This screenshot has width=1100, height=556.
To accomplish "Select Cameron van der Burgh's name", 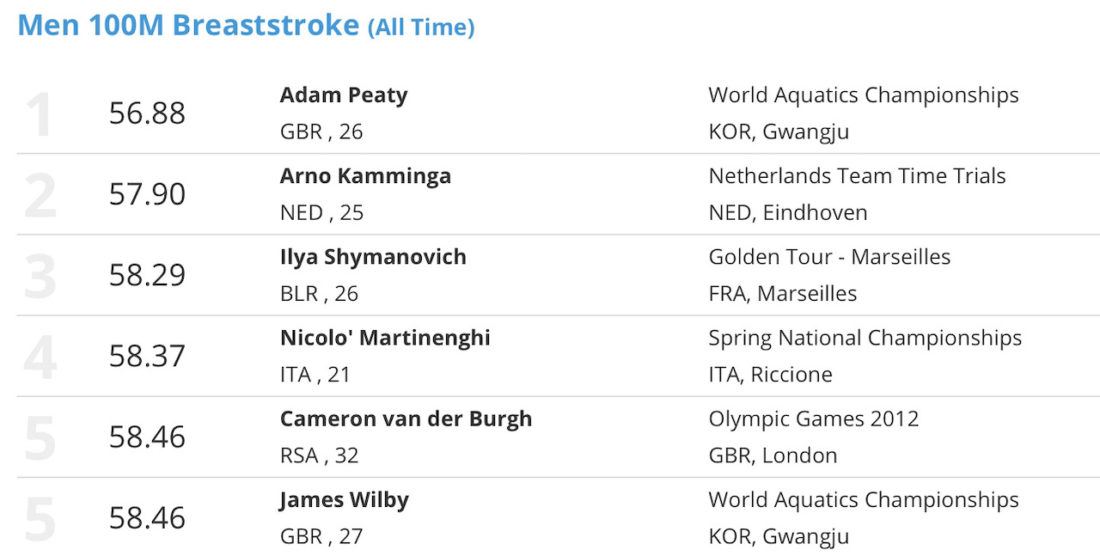I will point(405,419).
